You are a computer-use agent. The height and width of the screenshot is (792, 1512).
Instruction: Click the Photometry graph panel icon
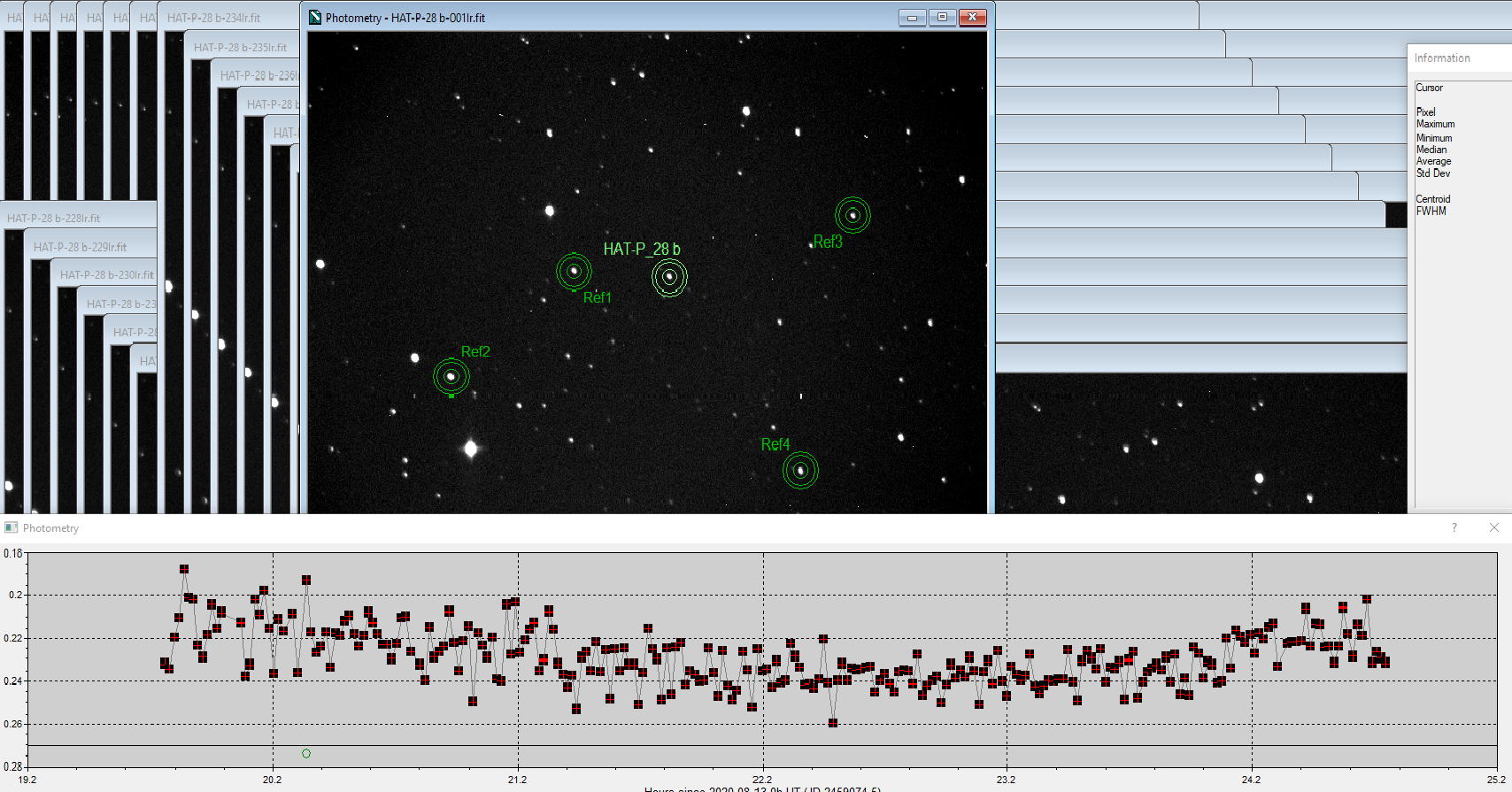coord(12,527)
